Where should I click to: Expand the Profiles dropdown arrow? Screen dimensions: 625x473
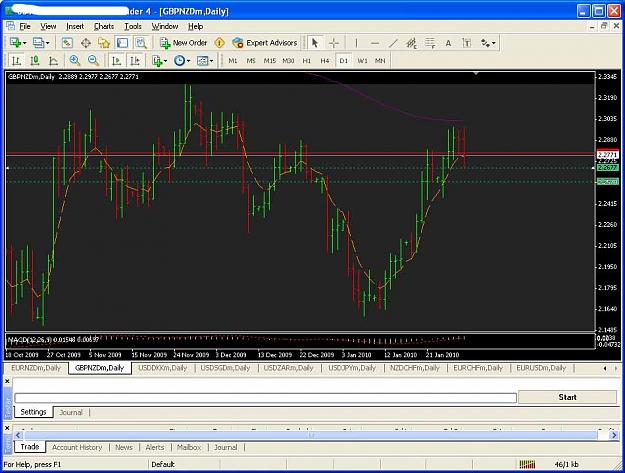click(48, 43)
